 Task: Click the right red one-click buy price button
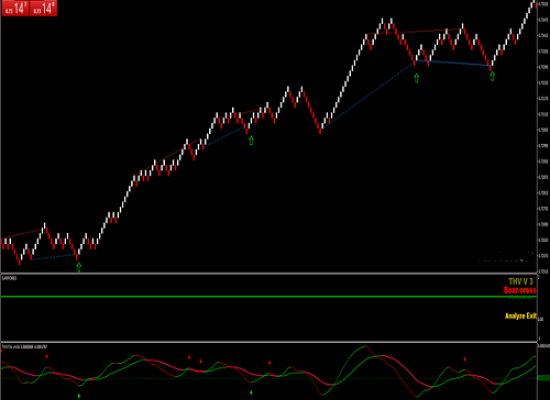(43, 8)
